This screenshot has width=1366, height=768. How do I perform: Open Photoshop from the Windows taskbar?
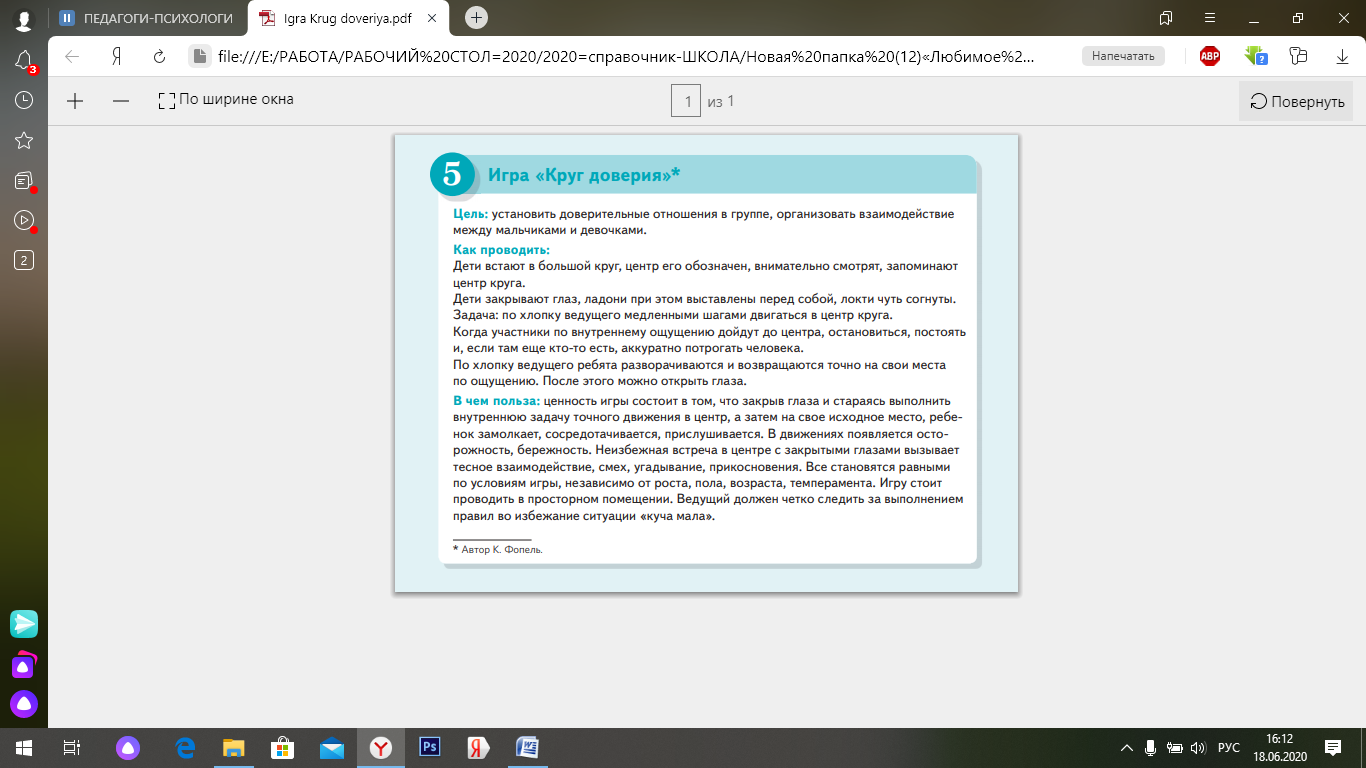[x=430, y=747]
